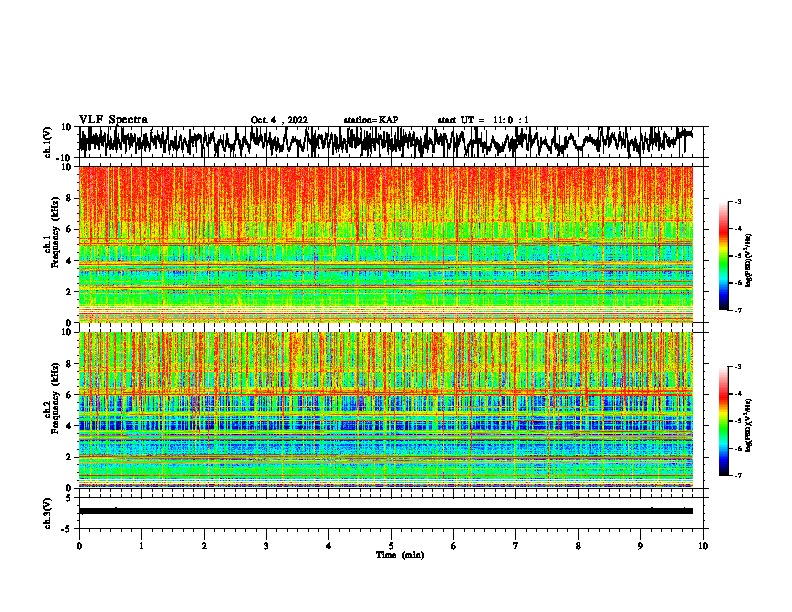Click the "-7" tick on ch.2 color bar
This screenshot has width=792, height=612.
[737, 475]
